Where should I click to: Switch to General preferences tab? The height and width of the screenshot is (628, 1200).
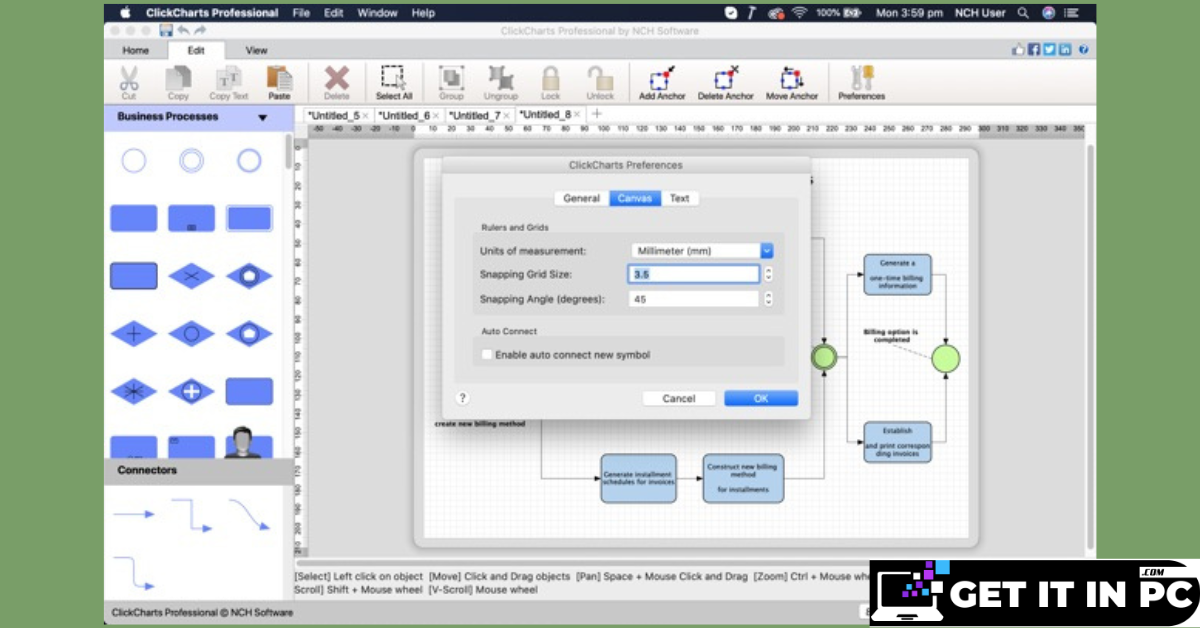(x=581, y=198)
